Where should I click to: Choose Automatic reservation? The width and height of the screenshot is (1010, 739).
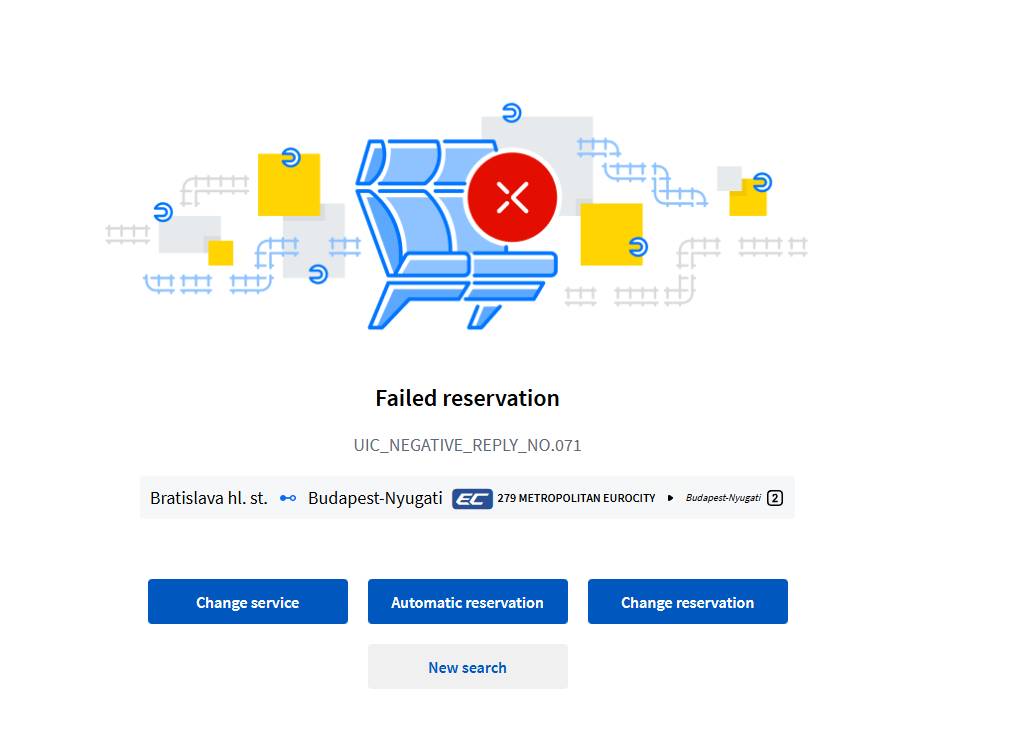tap(467, 602)
